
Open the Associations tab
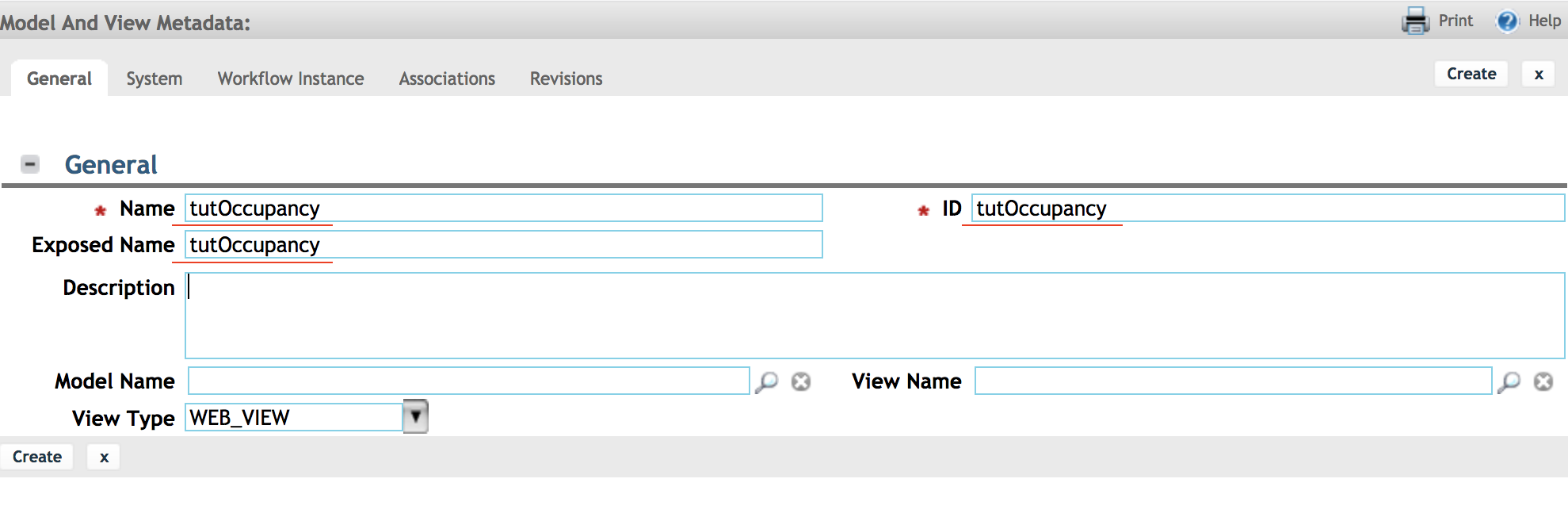click(447, 79)
